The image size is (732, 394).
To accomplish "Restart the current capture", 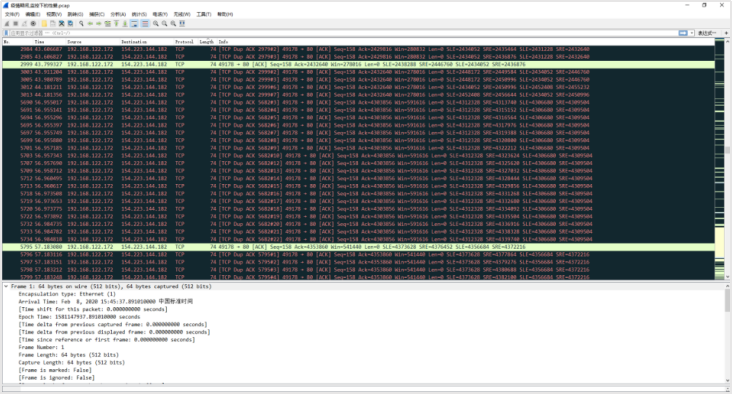I will pos(24,23).
